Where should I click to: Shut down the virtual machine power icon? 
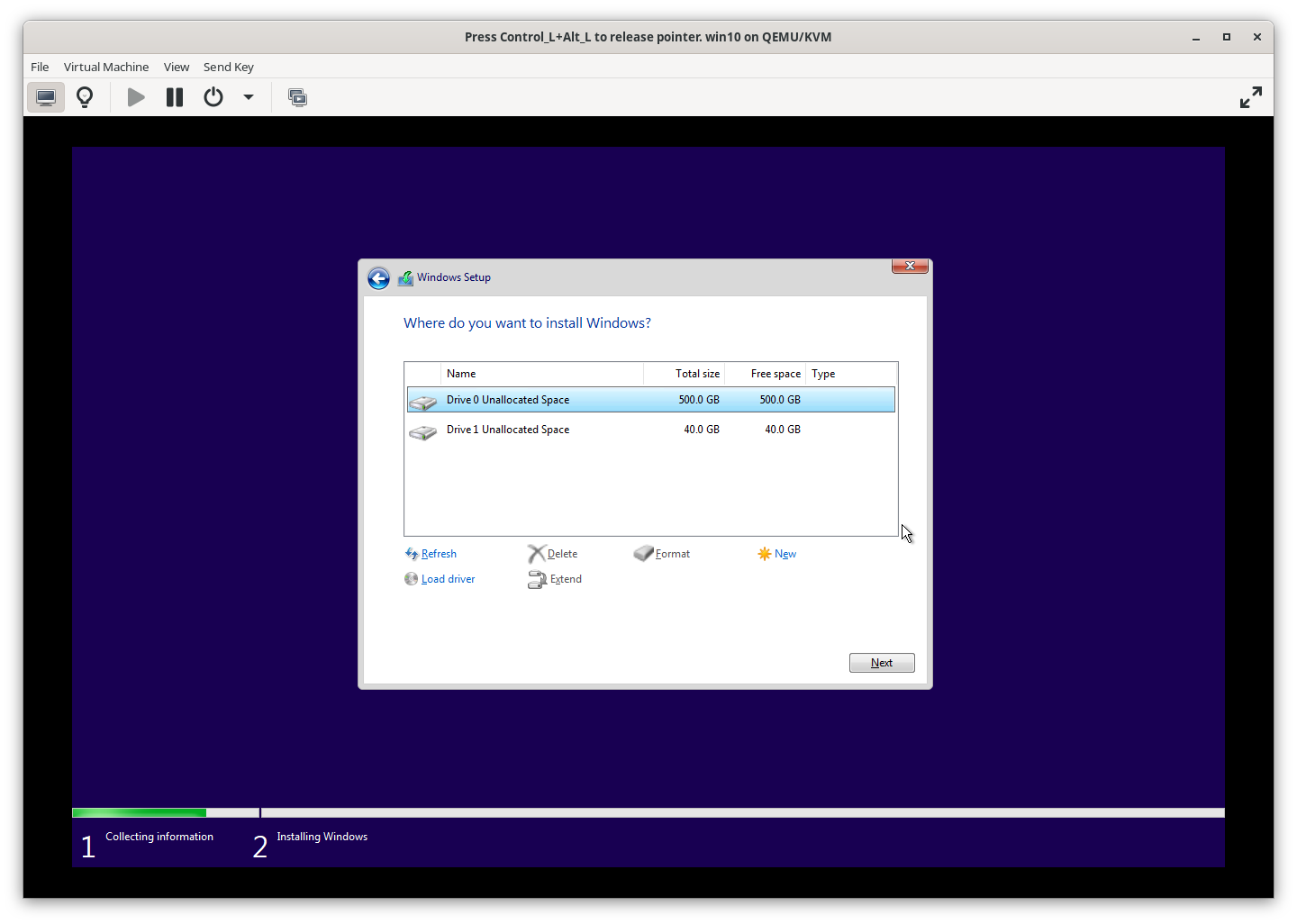(213, 97)
